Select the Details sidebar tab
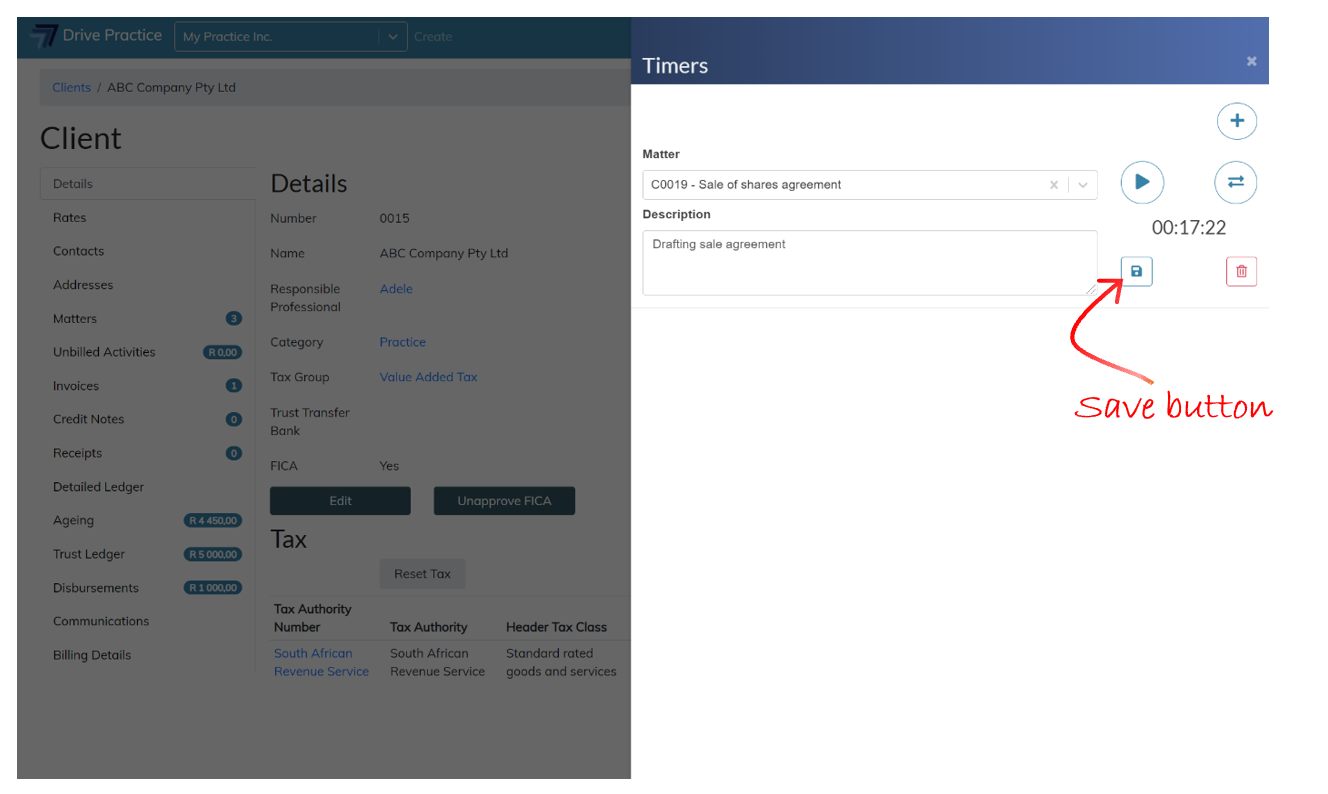The width and height of the screenshot is (1328, 794). coord(147,184)
